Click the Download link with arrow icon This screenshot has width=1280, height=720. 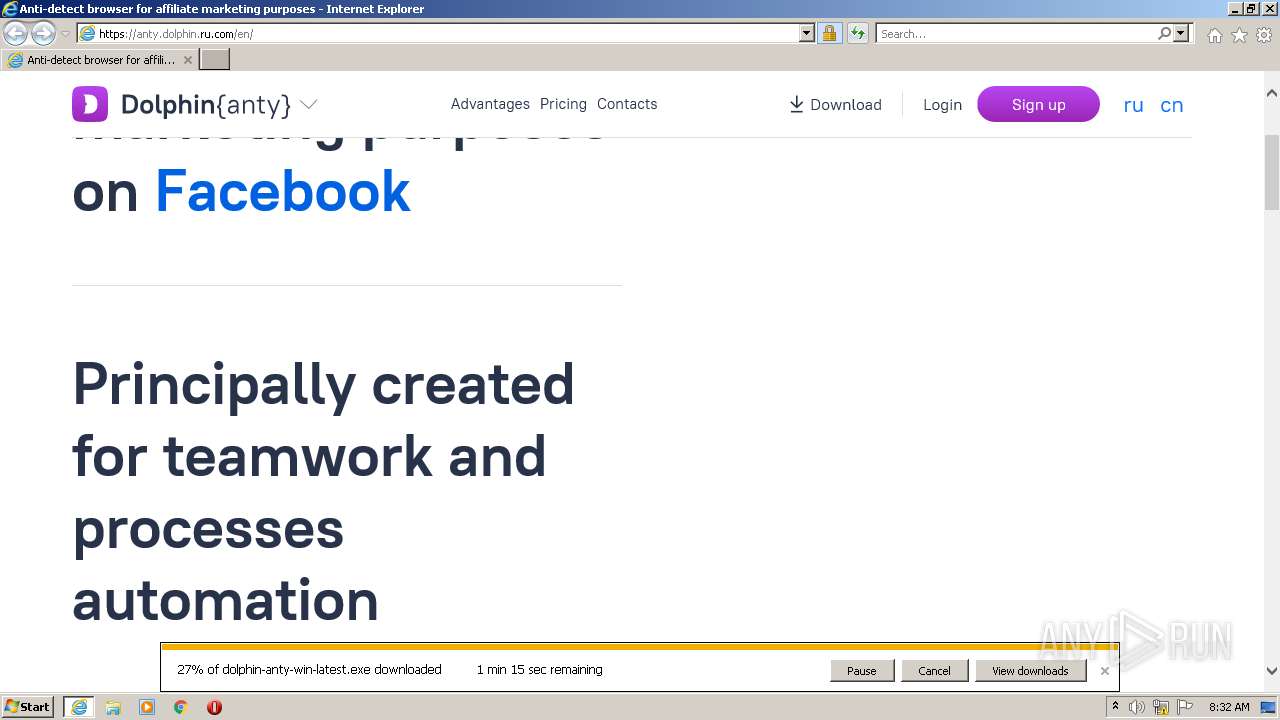tap(835, 105)
